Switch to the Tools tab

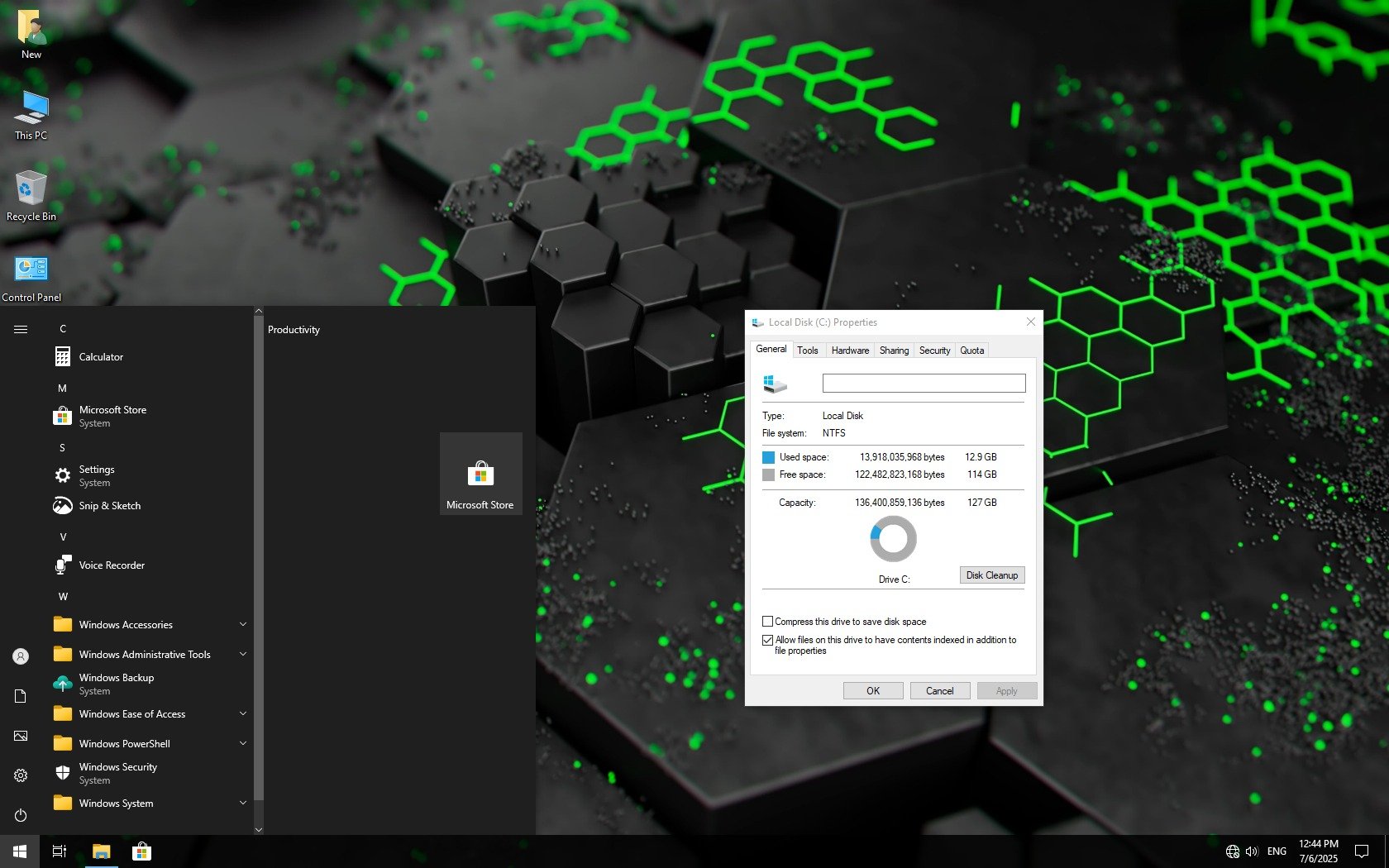point(807,351)
